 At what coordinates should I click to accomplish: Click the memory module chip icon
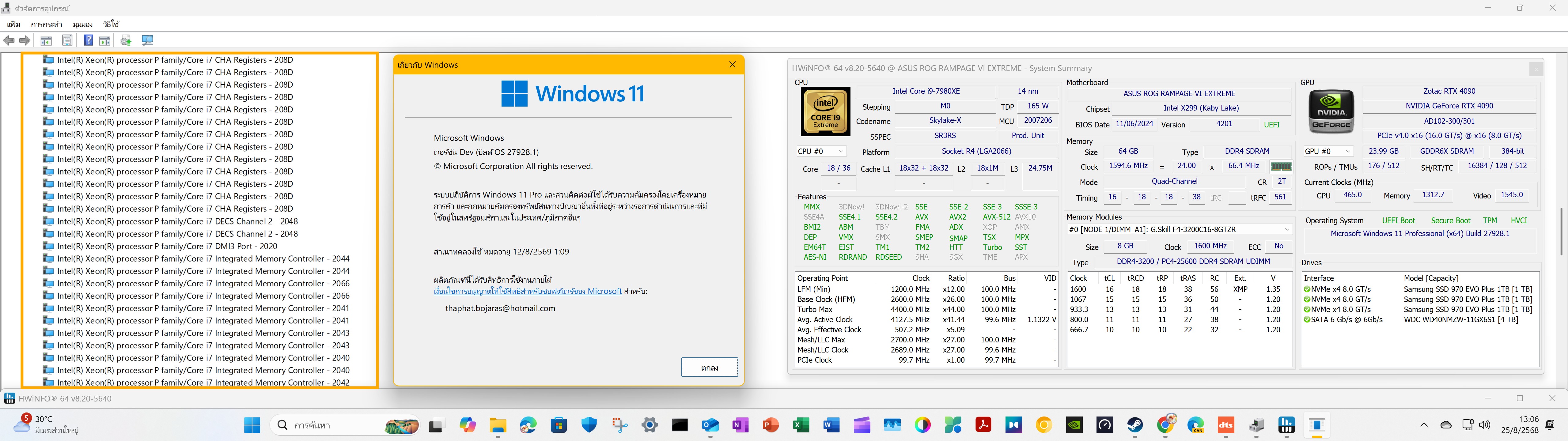[1281, 166]
